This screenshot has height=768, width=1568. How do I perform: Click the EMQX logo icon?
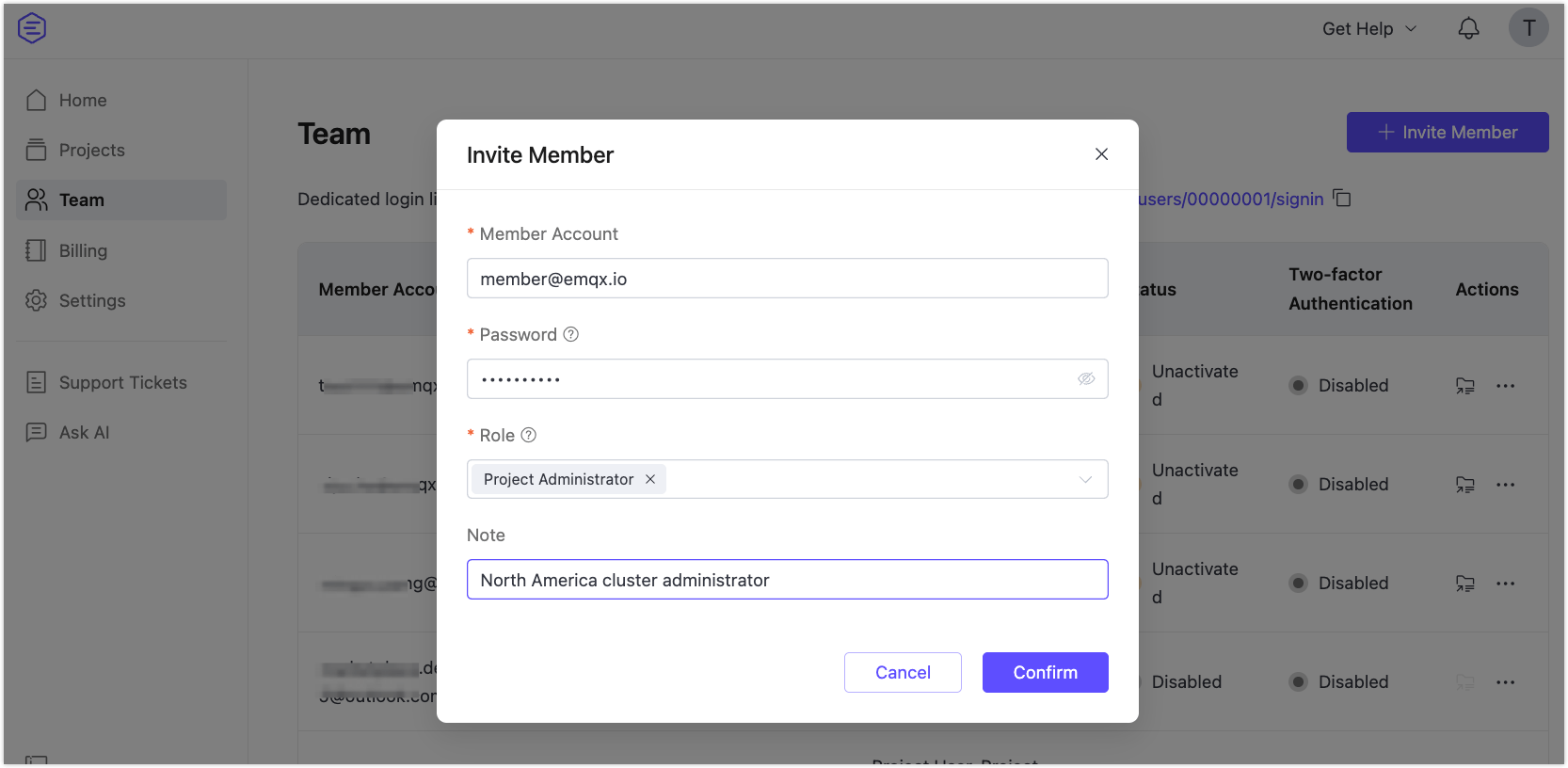coord(32,28)
